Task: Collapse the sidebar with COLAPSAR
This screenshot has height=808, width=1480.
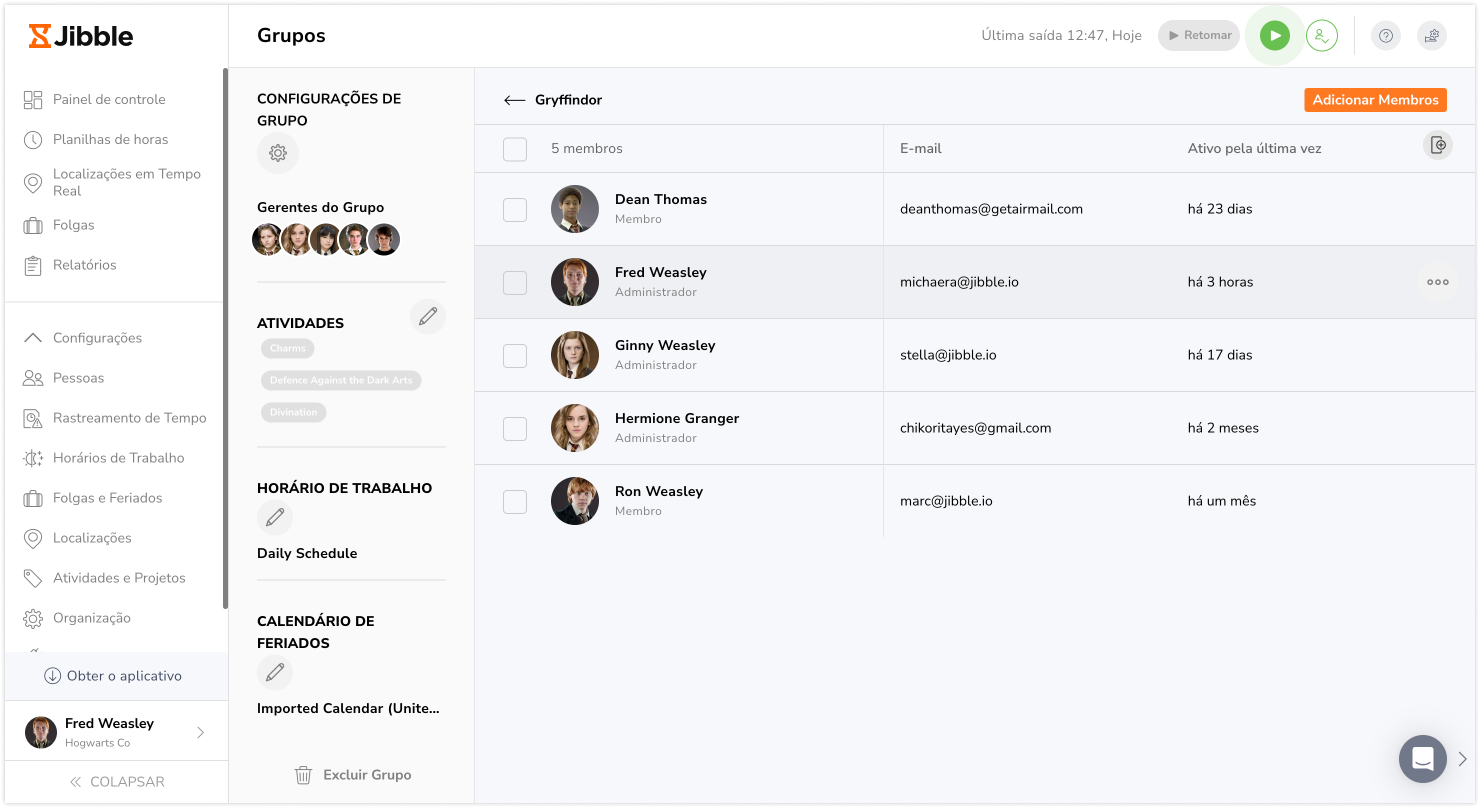Action: pos(117,782)
